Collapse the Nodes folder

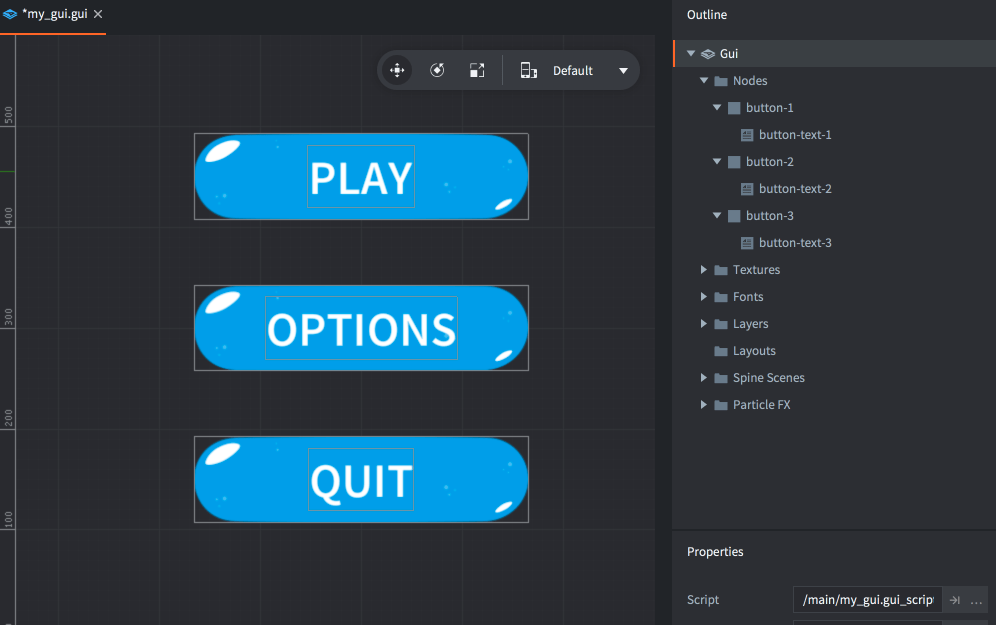[x=704, y=81]
